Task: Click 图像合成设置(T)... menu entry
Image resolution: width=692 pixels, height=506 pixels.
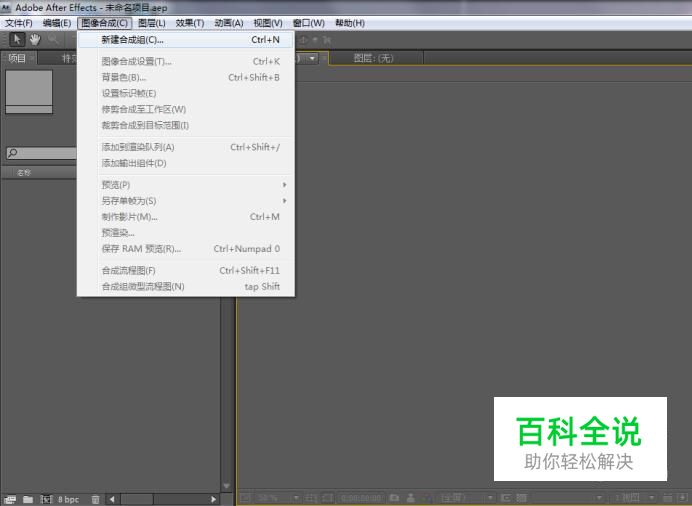Action: click(186, 61)
